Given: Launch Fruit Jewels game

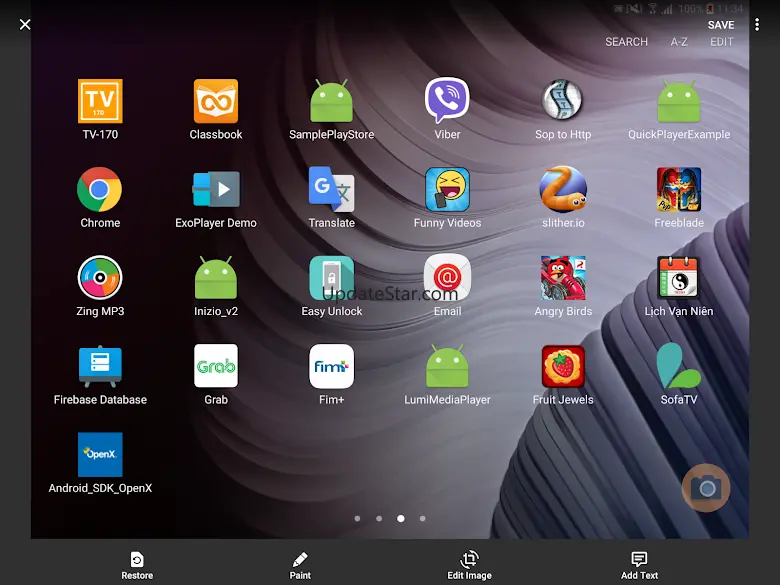Looking at the screenshot, I should click(563, 366).
